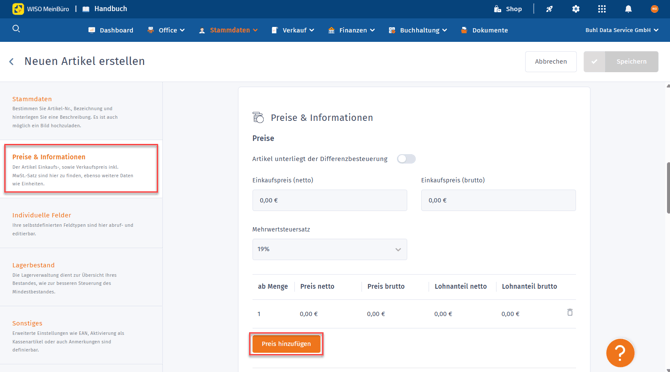
Task: Click the page vertical scrollbar
Action: click(x=668, y=188)
